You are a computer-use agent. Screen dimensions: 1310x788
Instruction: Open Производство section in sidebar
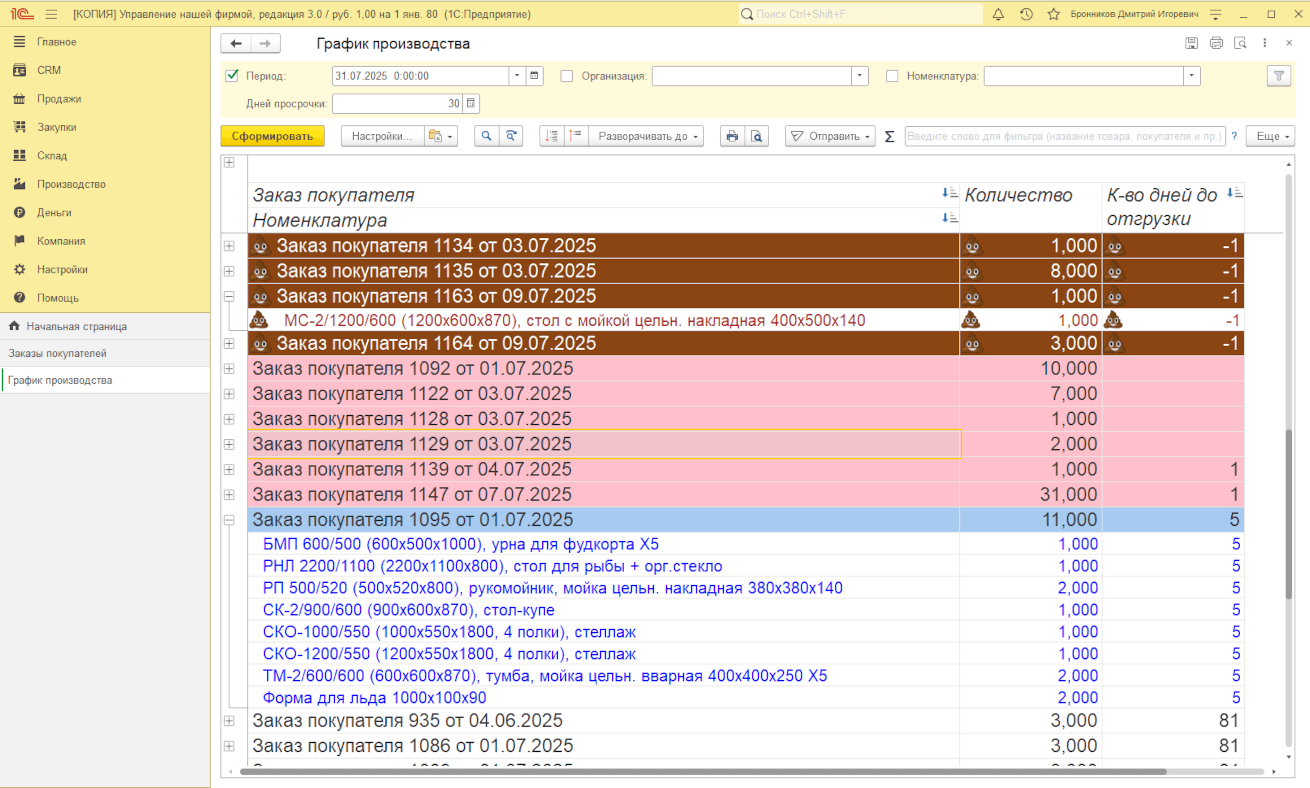coord(71,184)
